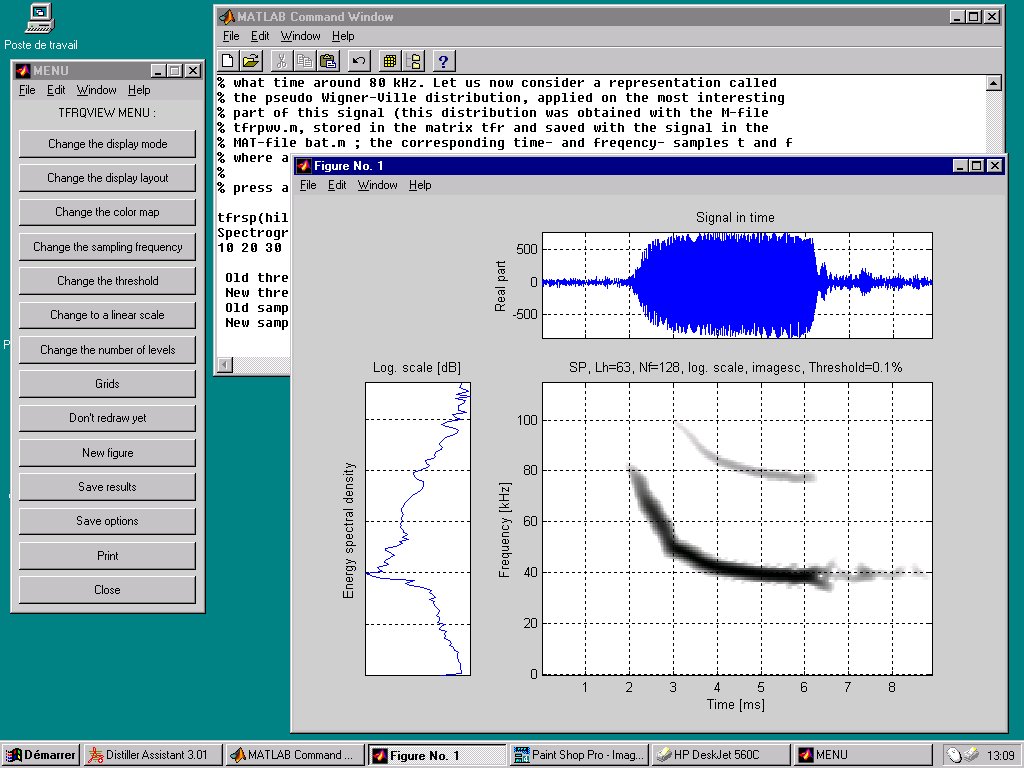Click Don't redraw yet button
Screen dimensions: 1024x768
click(x=107, y=418)
